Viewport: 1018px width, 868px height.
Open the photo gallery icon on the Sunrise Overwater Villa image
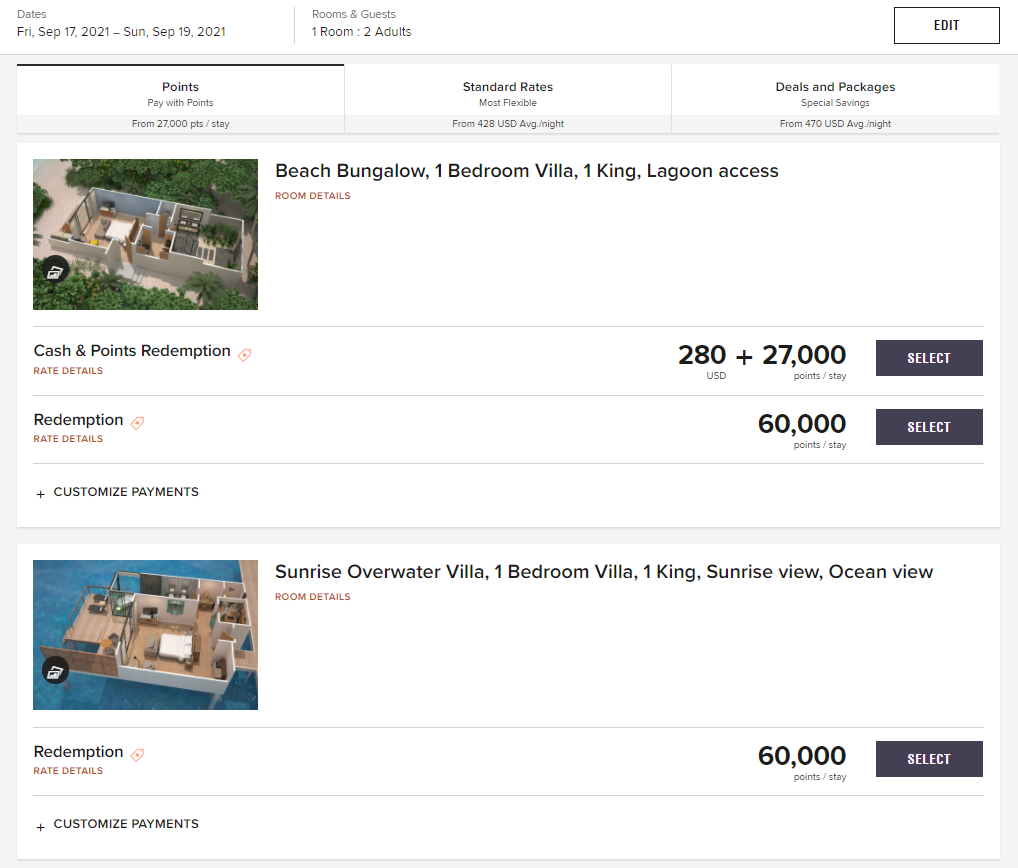pos(55,672)
